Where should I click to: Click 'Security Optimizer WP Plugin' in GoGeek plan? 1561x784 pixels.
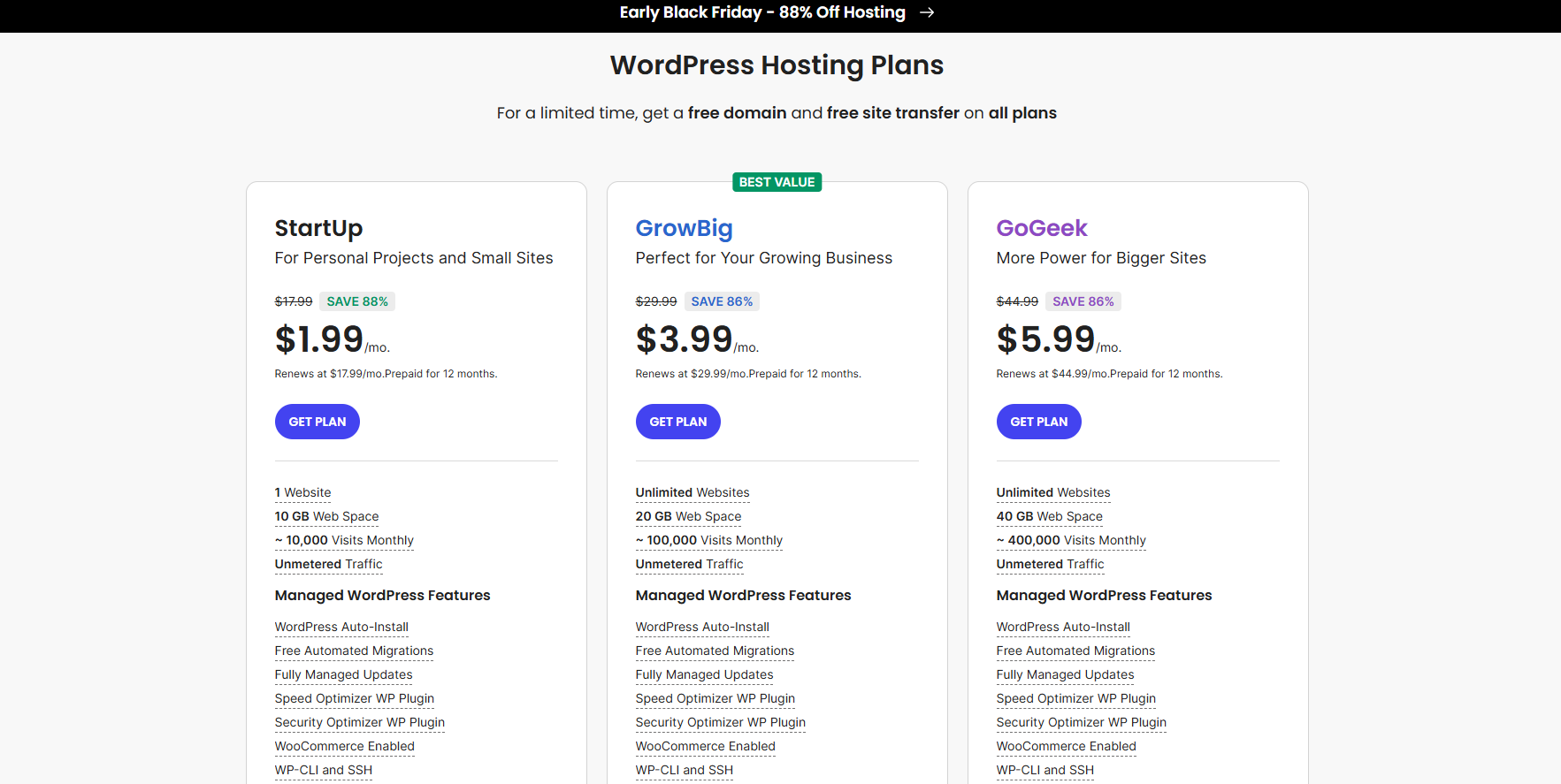1082,722
